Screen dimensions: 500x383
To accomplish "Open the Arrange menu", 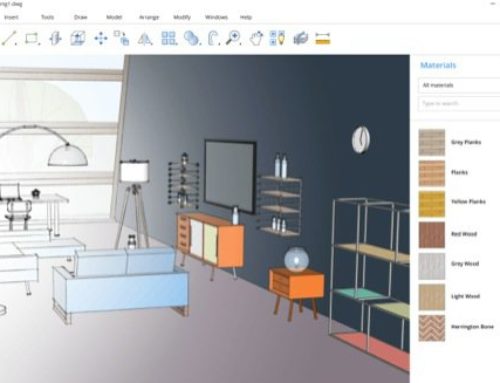I will tap(149, 17).
